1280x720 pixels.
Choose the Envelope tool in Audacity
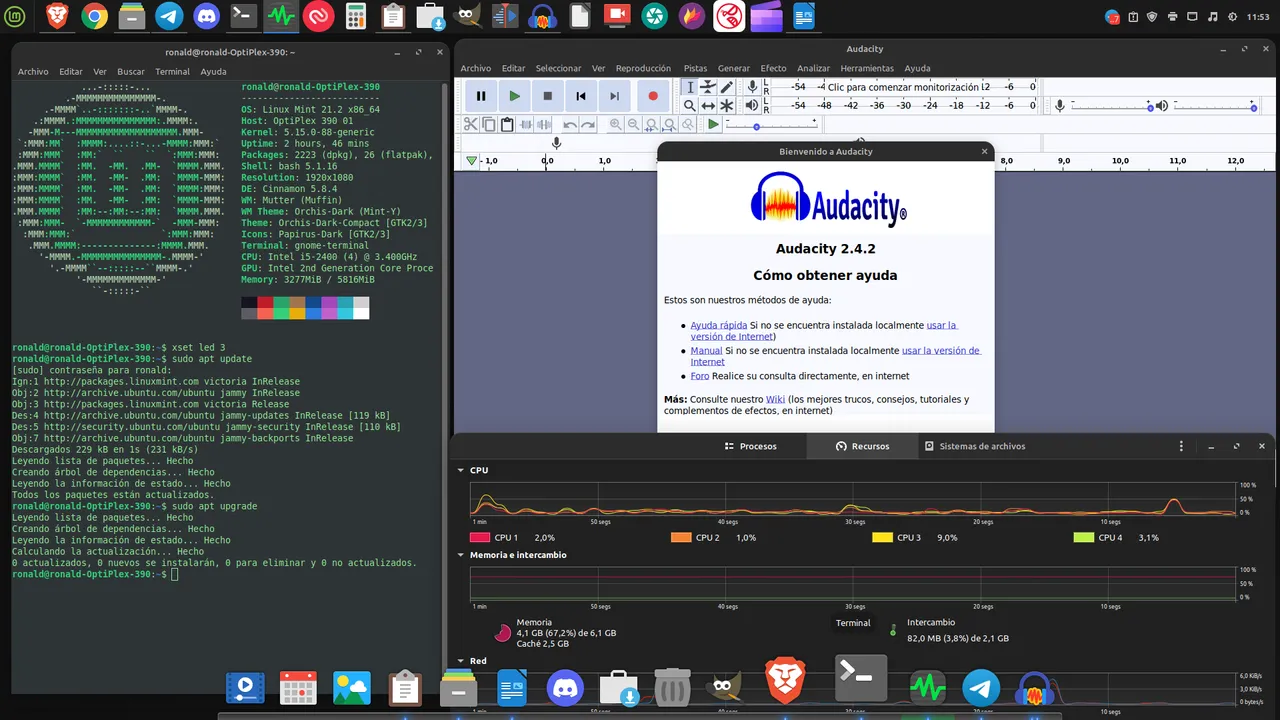(708, 88)
